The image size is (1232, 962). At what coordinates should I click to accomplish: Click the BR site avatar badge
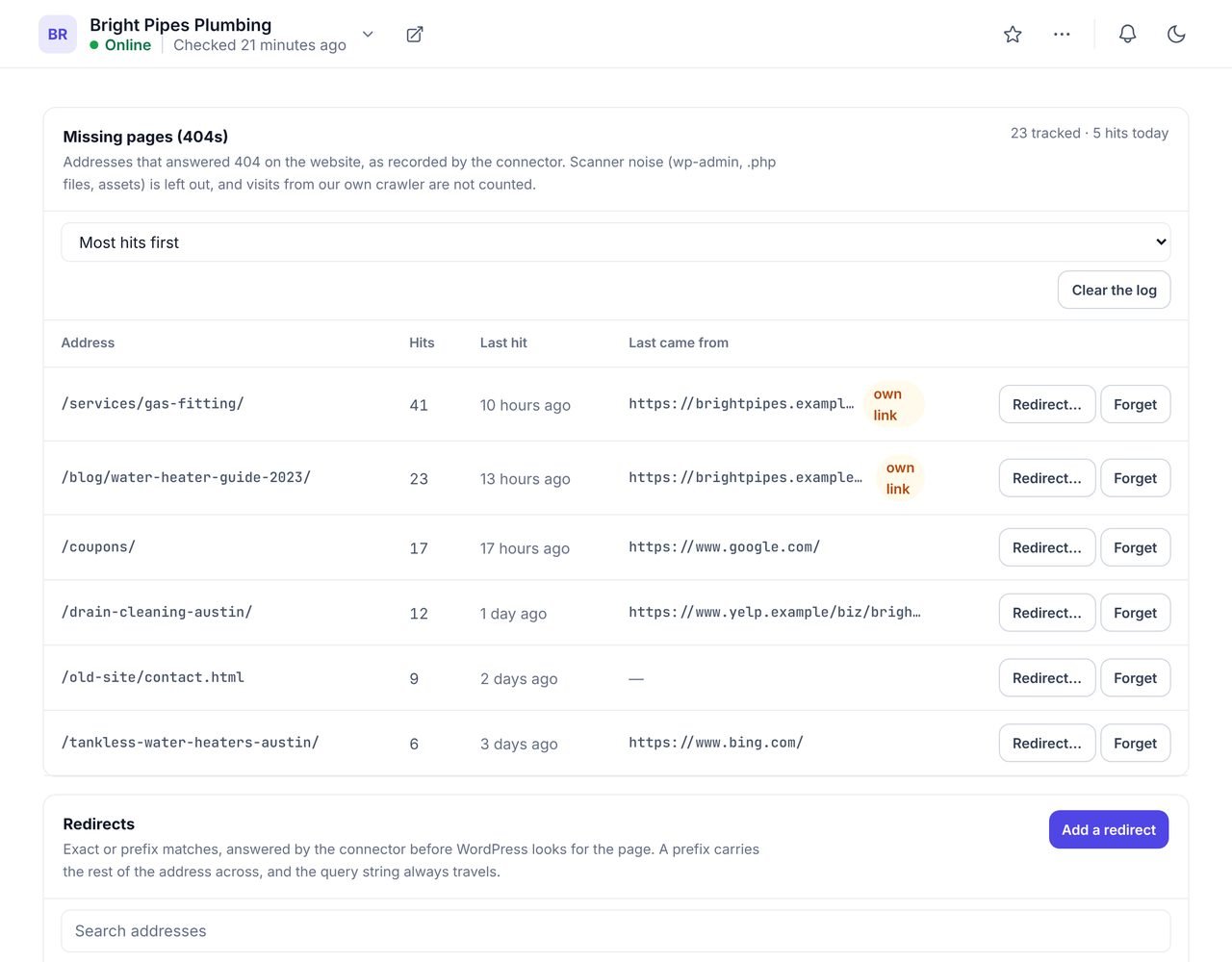tap(58, 35)
